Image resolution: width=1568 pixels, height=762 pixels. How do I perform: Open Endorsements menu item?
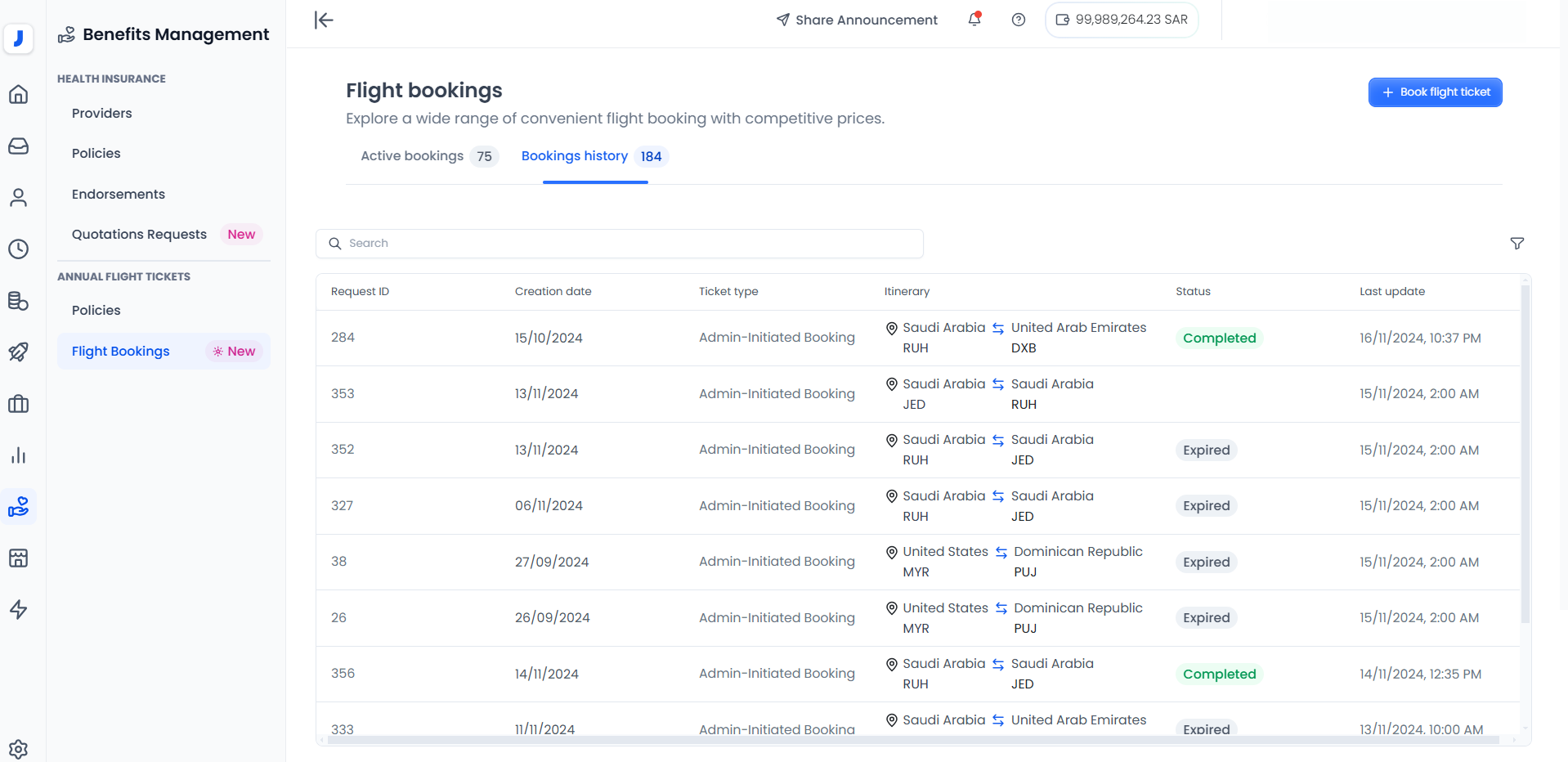point(119,195)
